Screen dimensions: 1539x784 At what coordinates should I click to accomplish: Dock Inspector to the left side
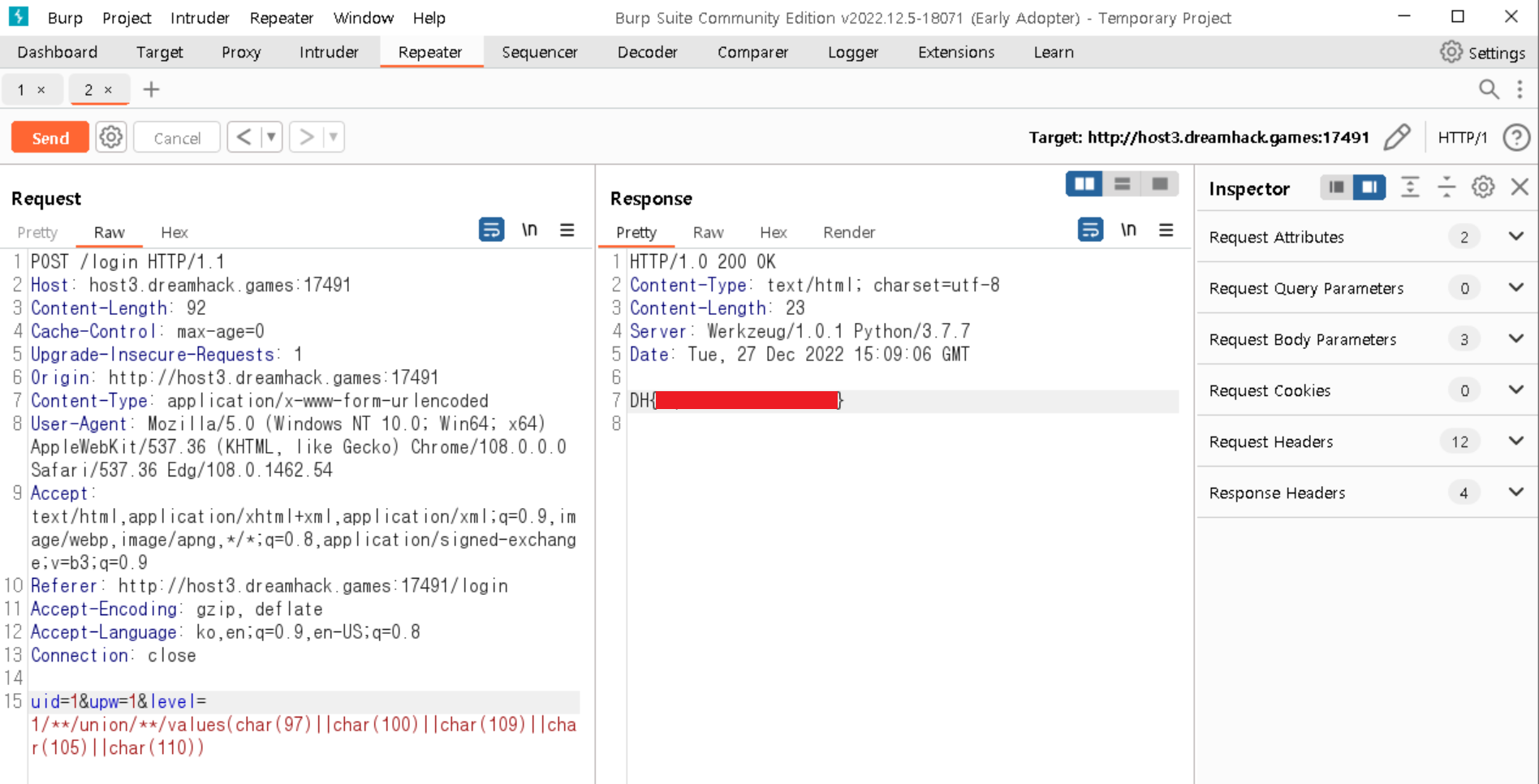pyautogui.click(x=1336, y=187)
